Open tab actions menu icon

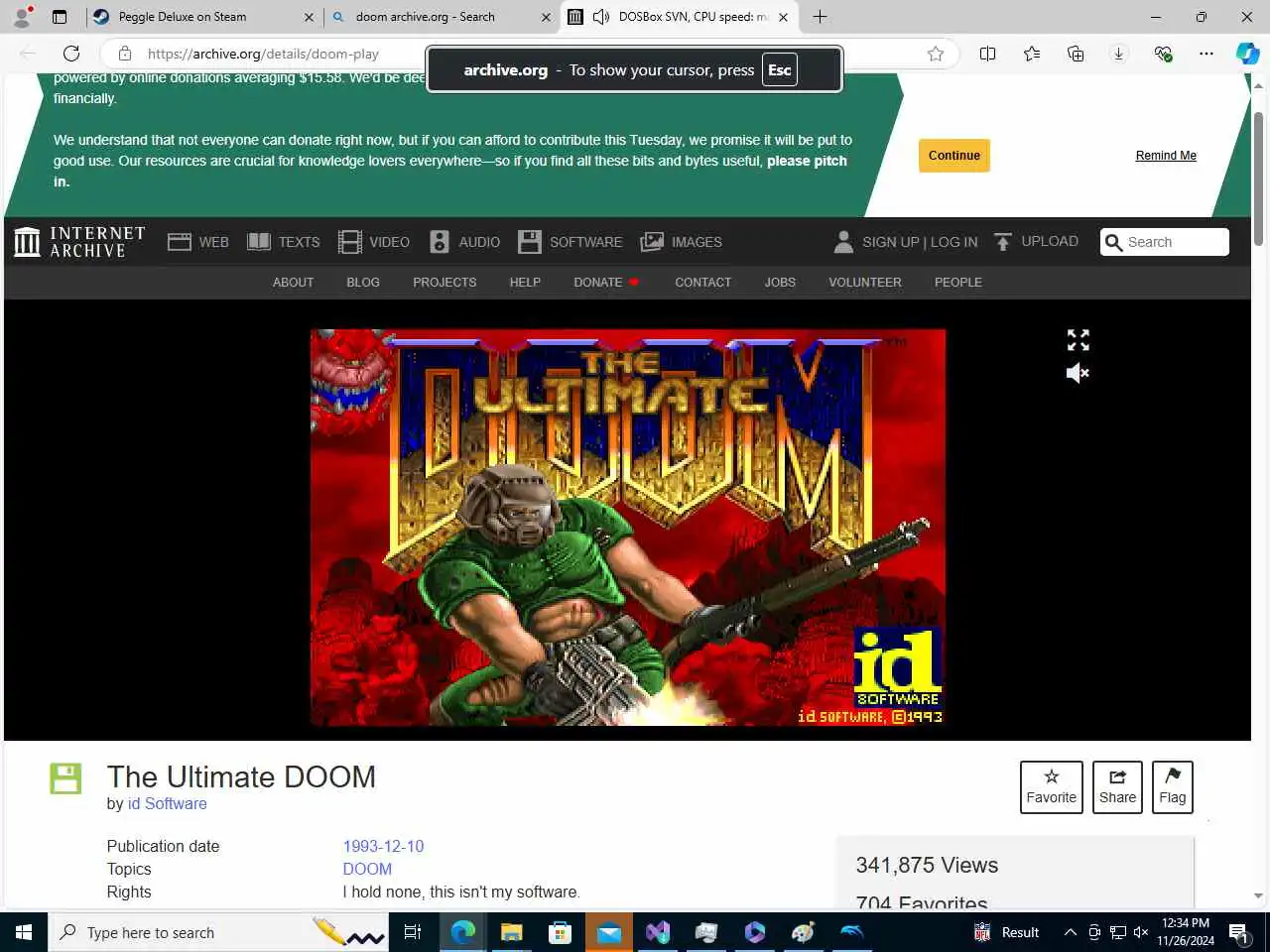pyautogui.click(x=60, y=17)
